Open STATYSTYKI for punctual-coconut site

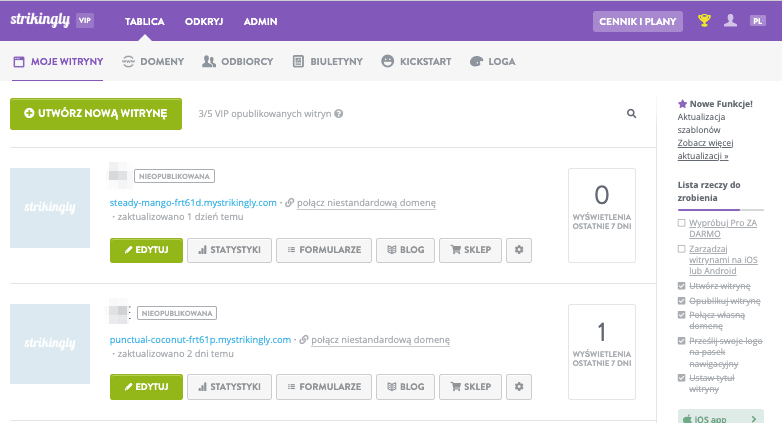229,387
